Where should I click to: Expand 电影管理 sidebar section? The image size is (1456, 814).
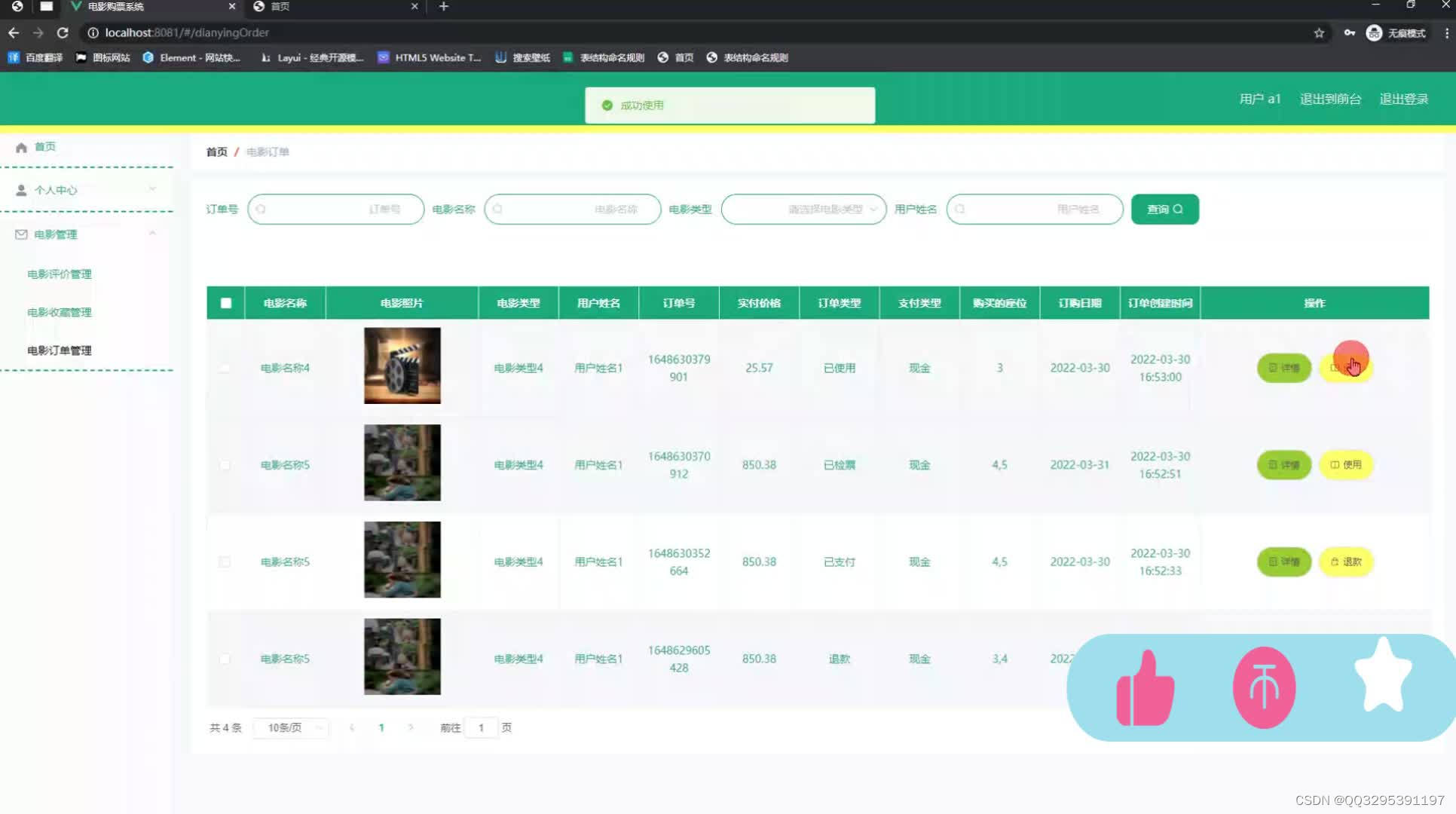[x=85, y=233]
